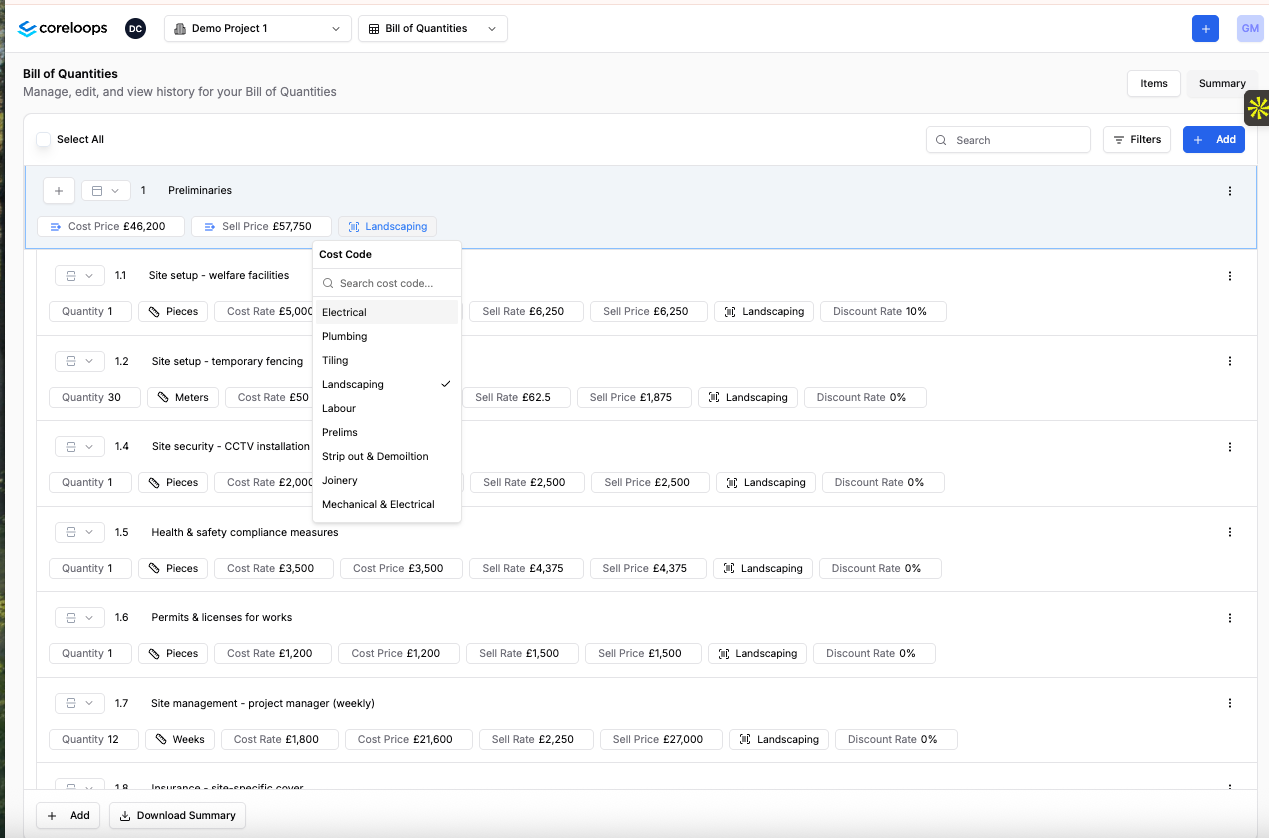Image resolution: width=1269 pixels, height=838 pixels.
Task: Click the yellow asterisk widget icon
Action: 1257,108
